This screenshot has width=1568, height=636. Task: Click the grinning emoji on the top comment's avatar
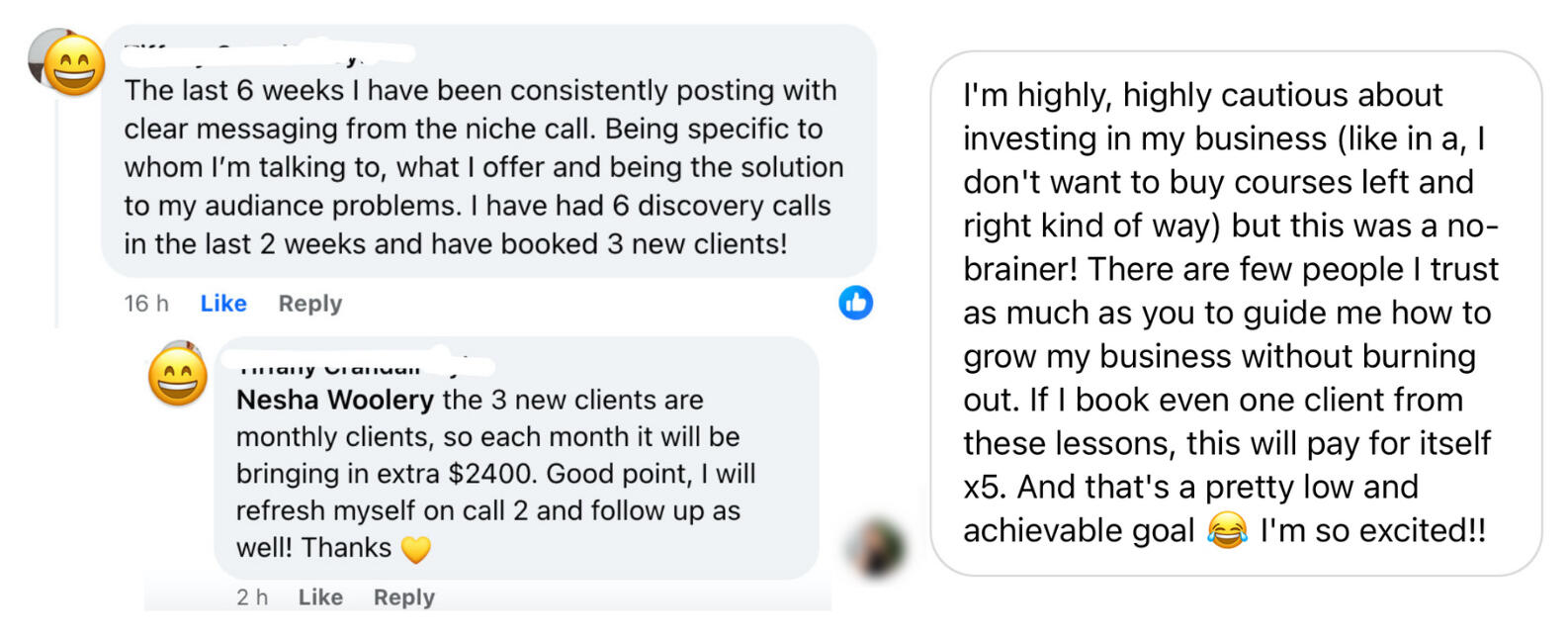pos(74,65)
